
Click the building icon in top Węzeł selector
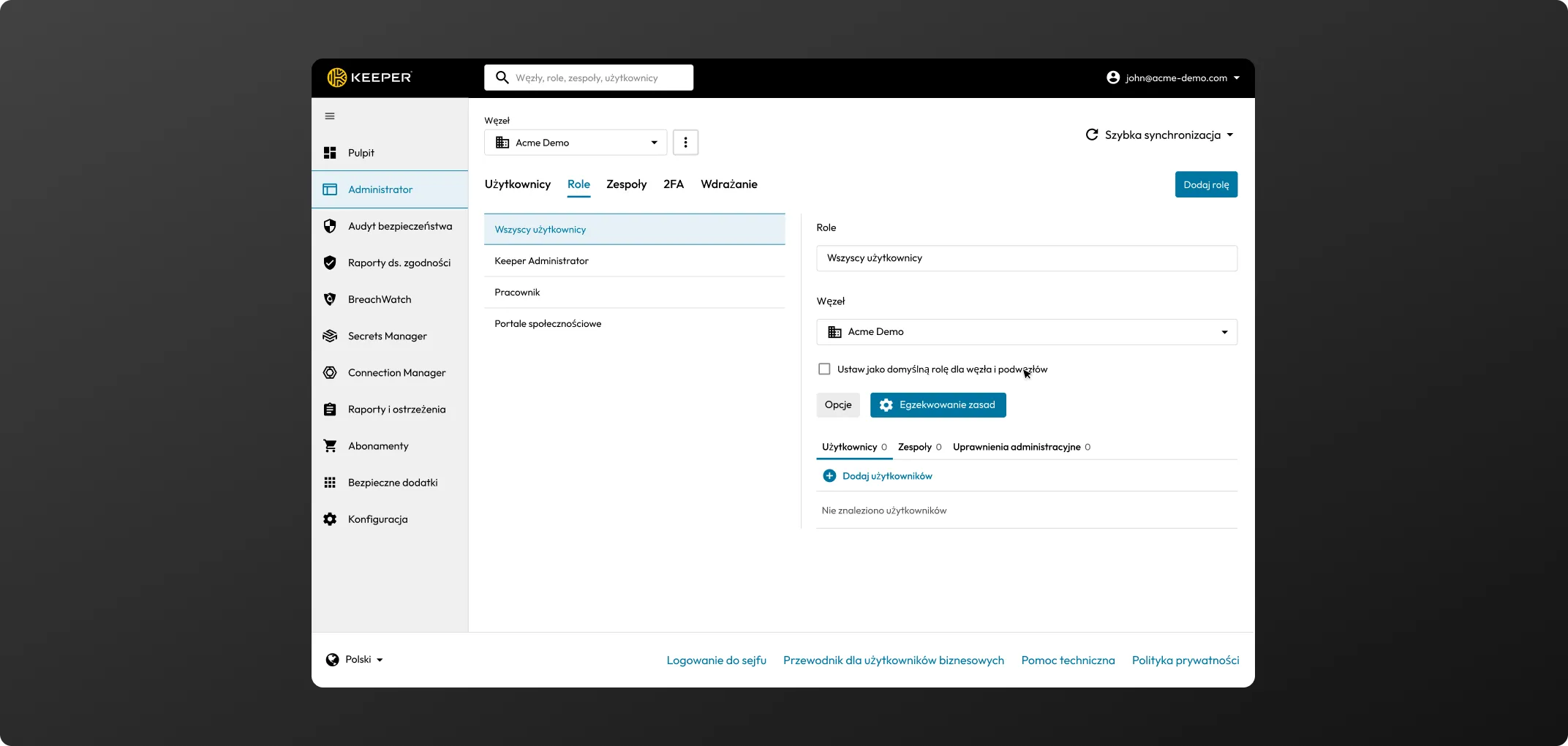point(502,143)
